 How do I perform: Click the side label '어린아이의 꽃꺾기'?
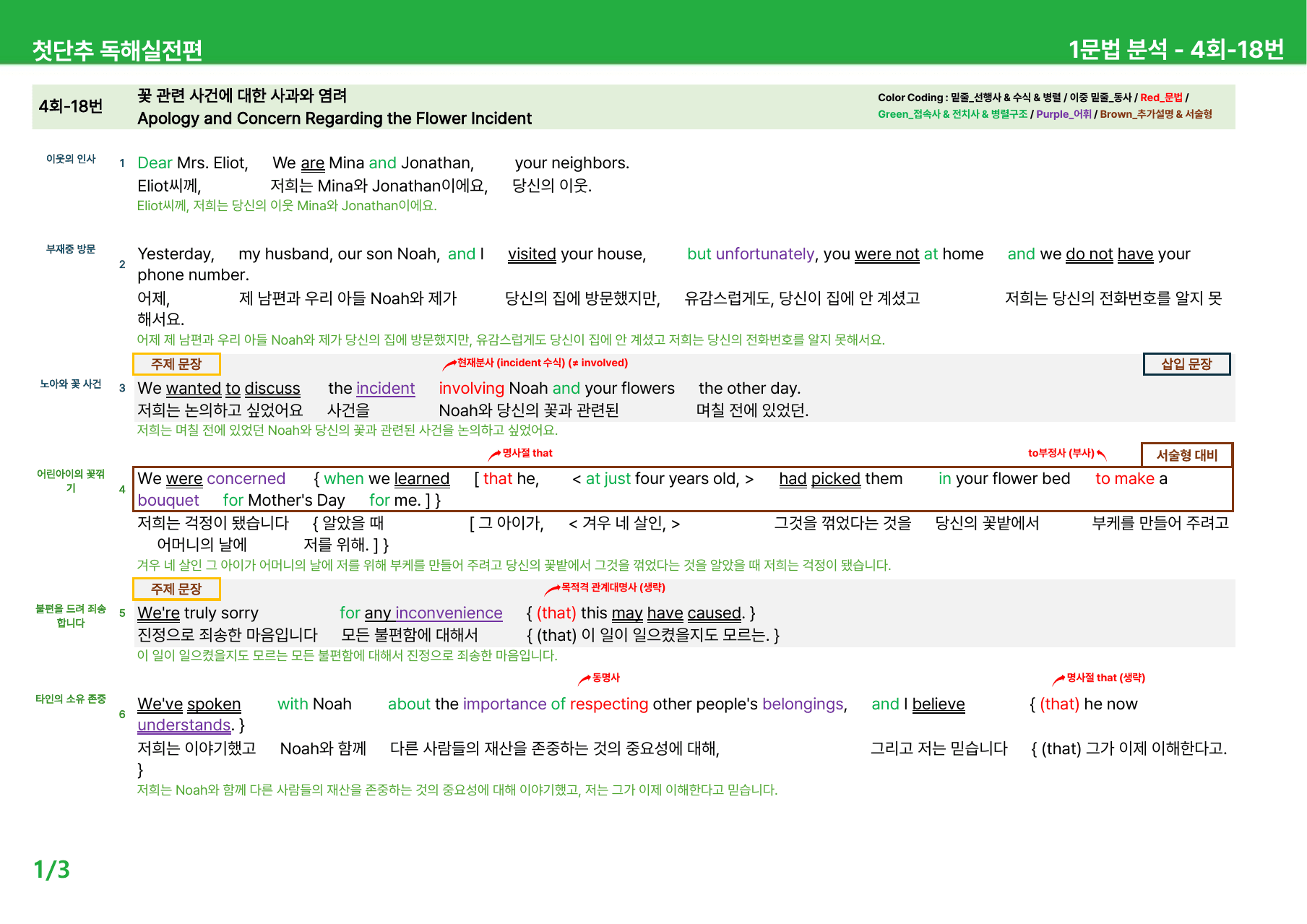(71, 480)
